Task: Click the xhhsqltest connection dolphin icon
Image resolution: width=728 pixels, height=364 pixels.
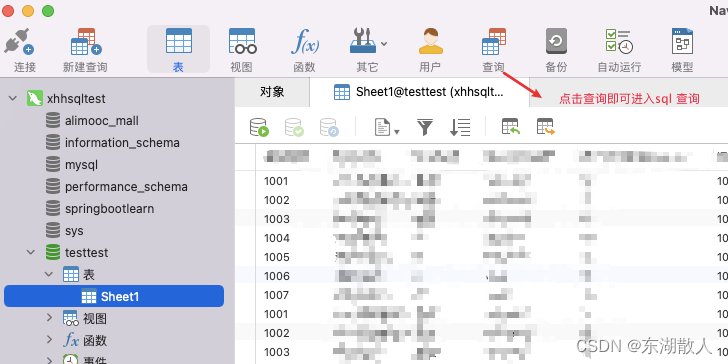Action: (x=35, y=98)
